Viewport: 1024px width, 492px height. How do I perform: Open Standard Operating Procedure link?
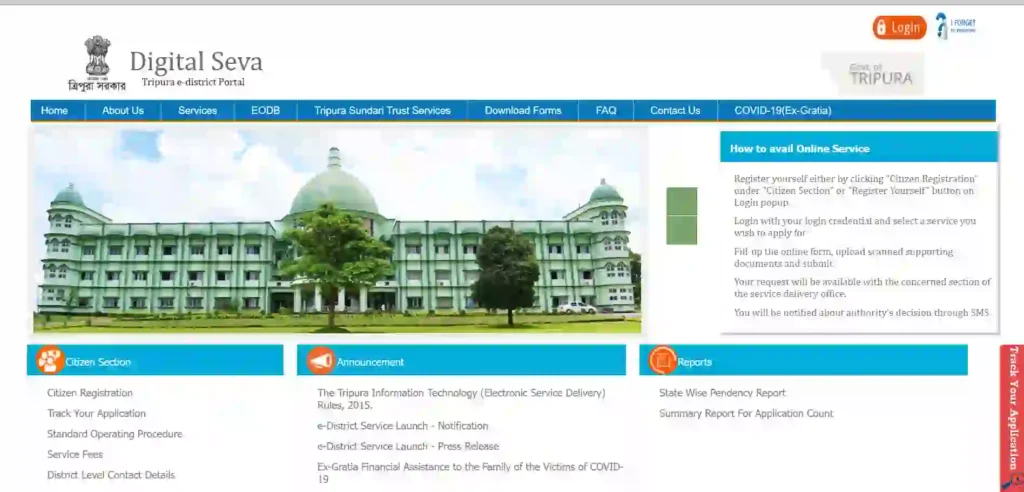point(114,434)
